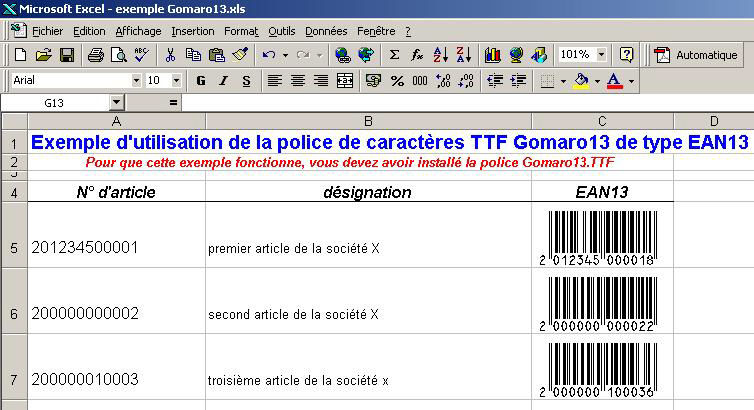Viewport: 754px width, 410px height.
Task: Center cell text horizontally
Action: coord(298,80)
